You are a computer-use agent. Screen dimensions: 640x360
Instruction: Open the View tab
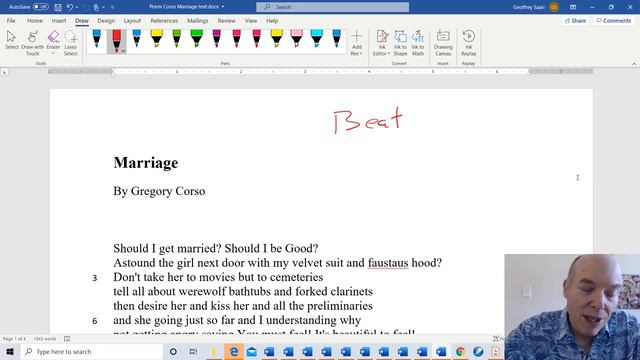tap(251, 20)
